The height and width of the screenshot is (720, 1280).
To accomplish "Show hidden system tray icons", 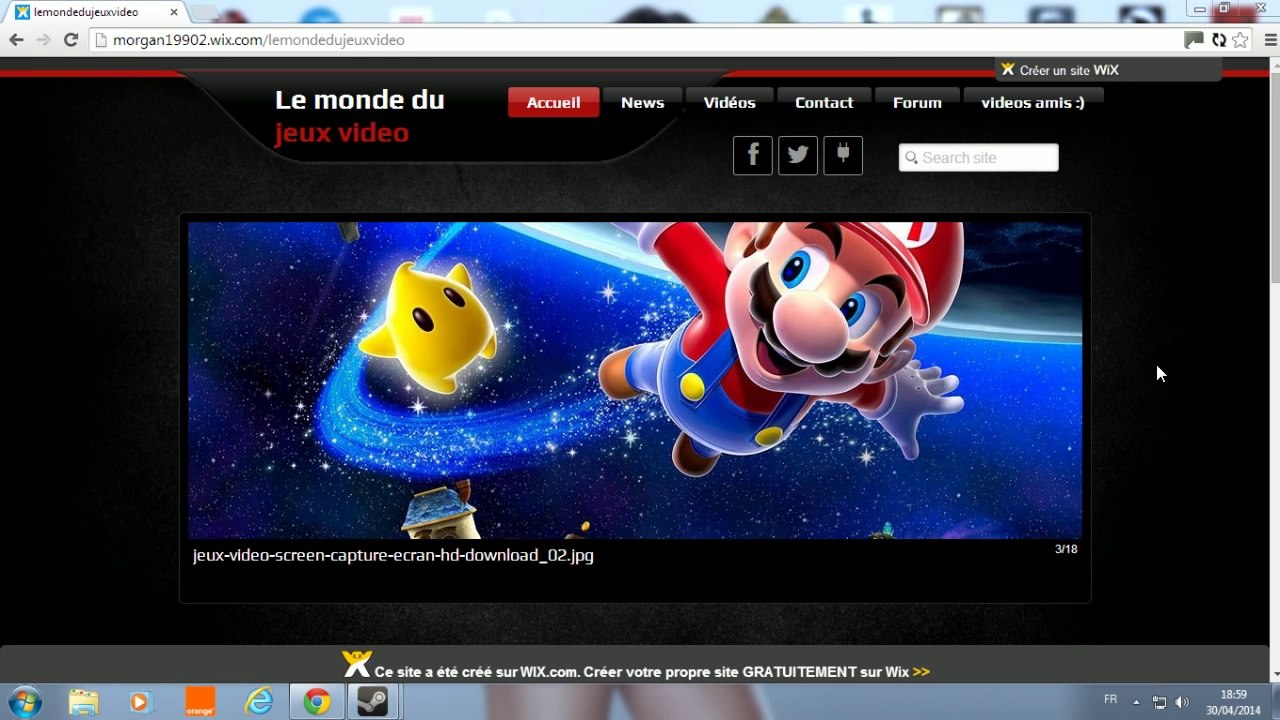I will coord(1136,702).
